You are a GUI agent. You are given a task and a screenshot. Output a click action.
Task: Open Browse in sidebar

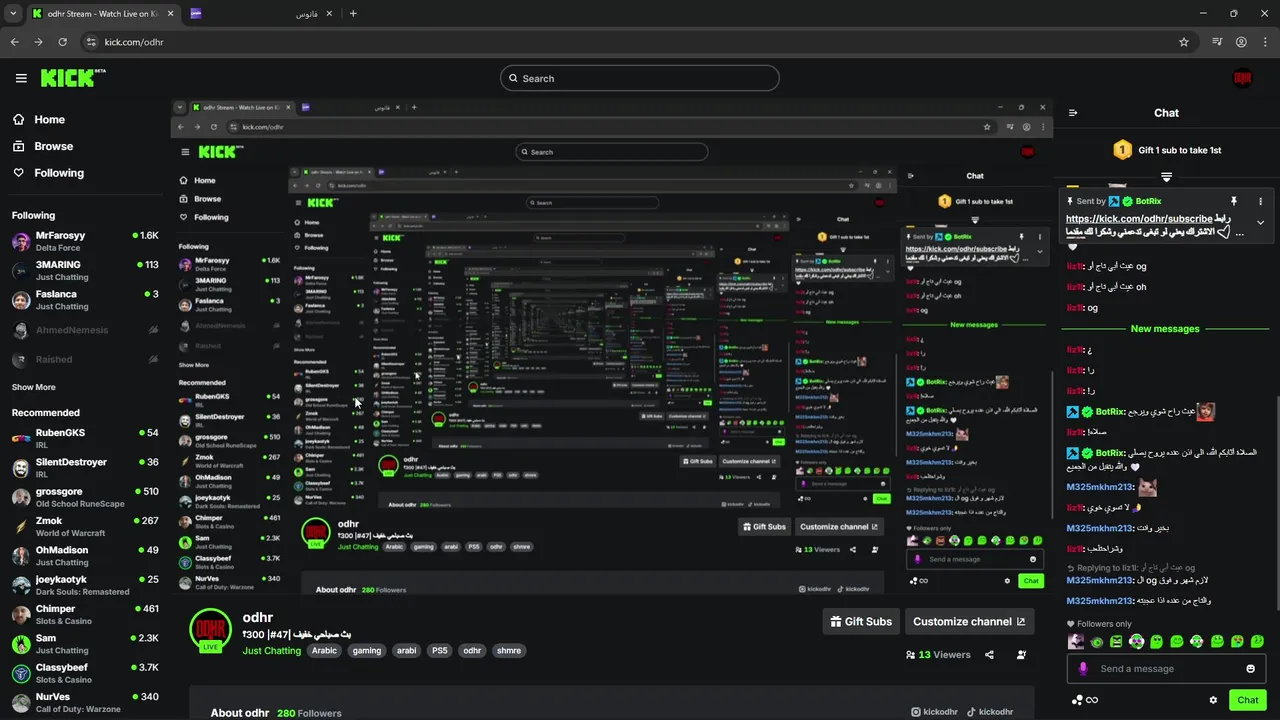(42, 146)
